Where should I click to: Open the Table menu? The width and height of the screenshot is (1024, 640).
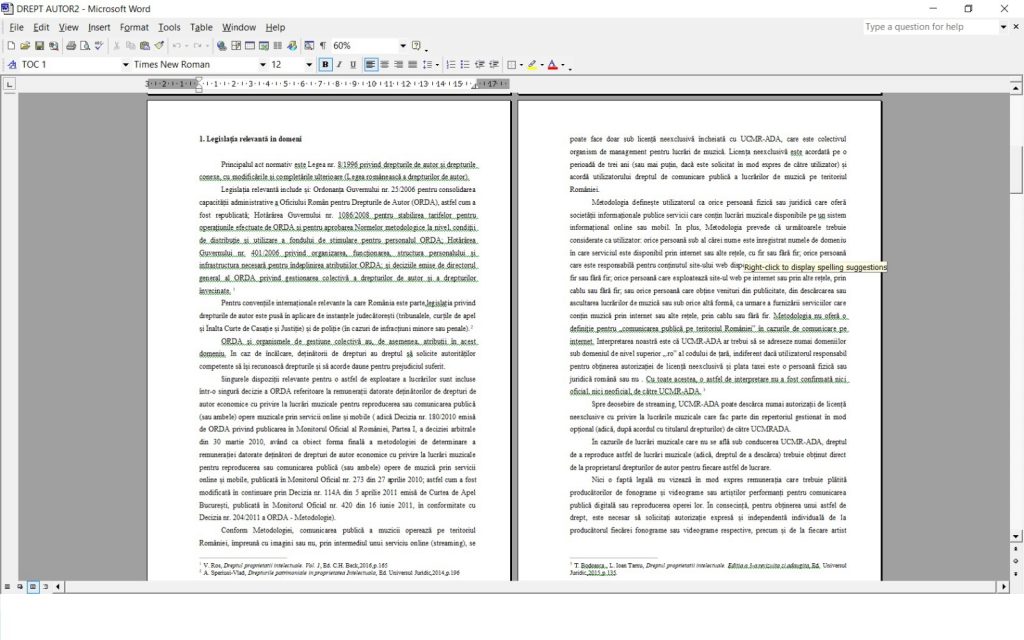[201, 27]
